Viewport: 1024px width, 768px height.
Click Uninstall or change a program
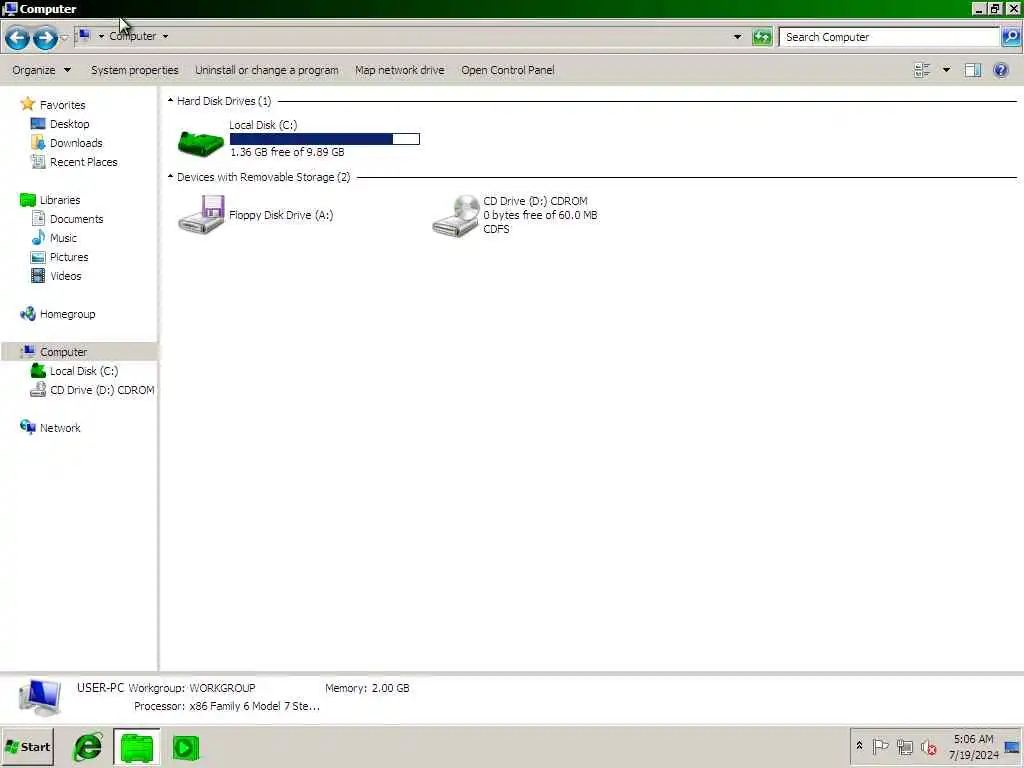point(266,70)
